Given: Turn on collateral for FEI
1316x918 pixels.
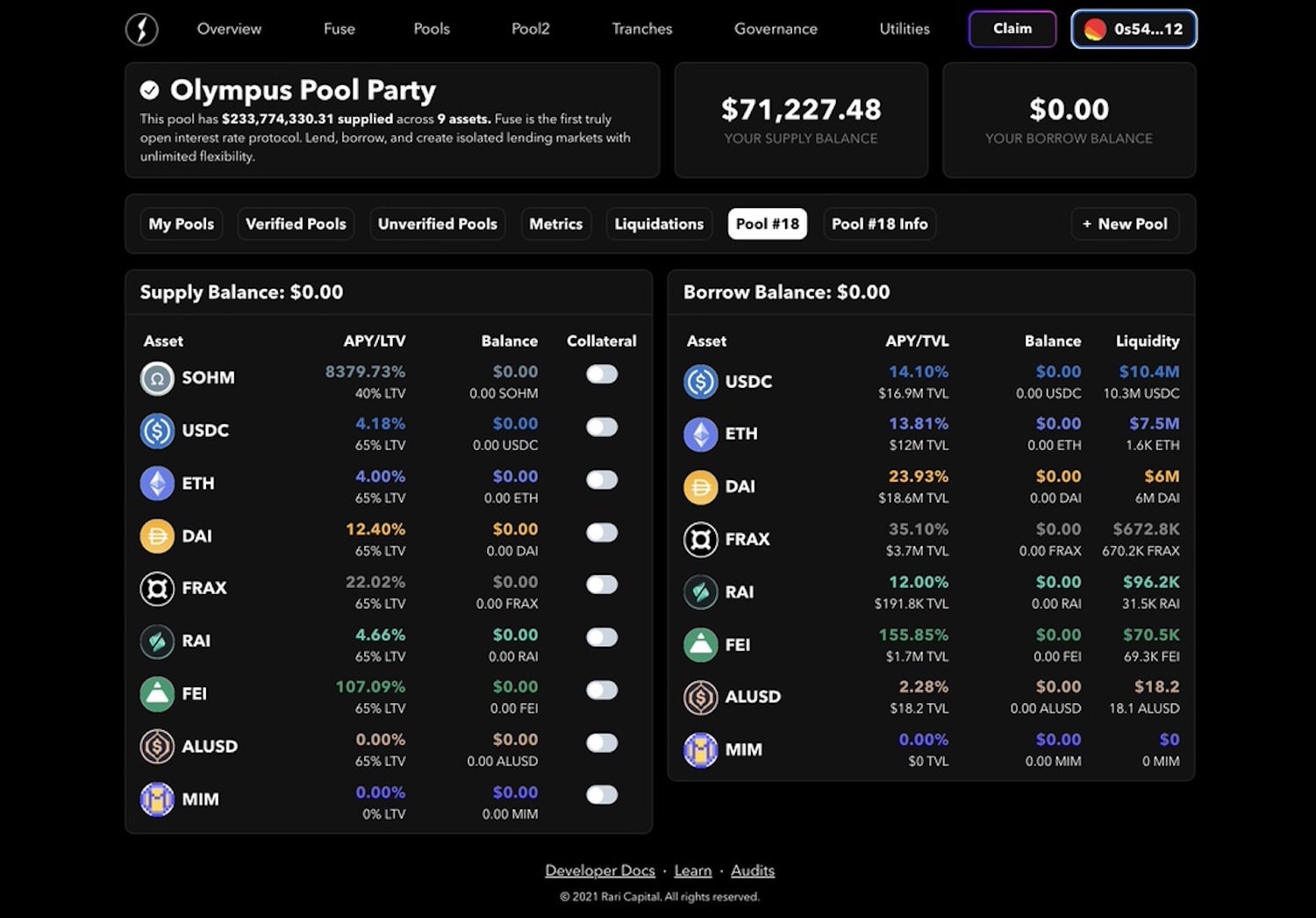Looking at the screenshot, I should (602, 690).
